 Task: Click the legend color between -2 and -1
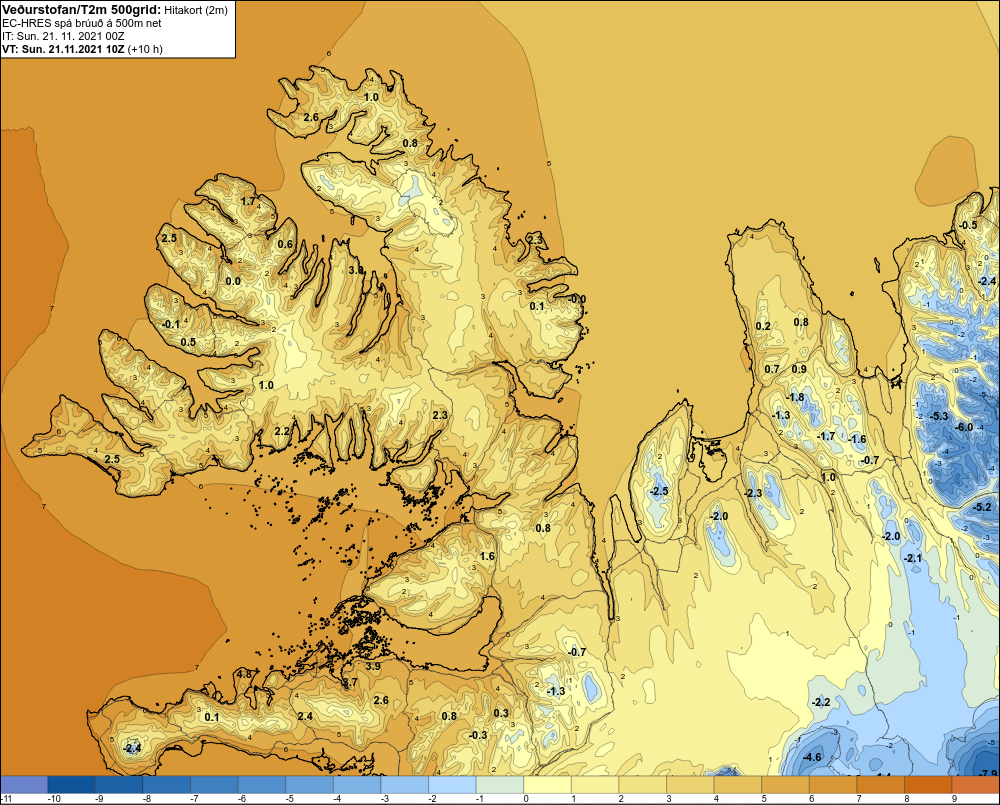click(452, 785)
